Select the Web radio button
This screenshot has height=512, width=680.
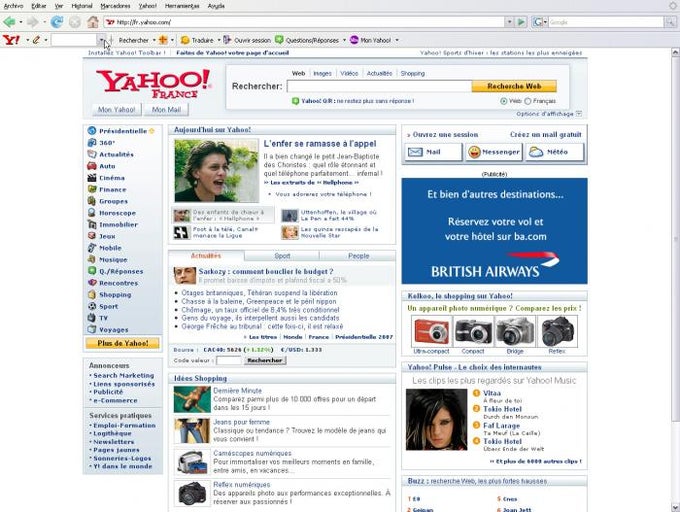[x=503, y=101]
